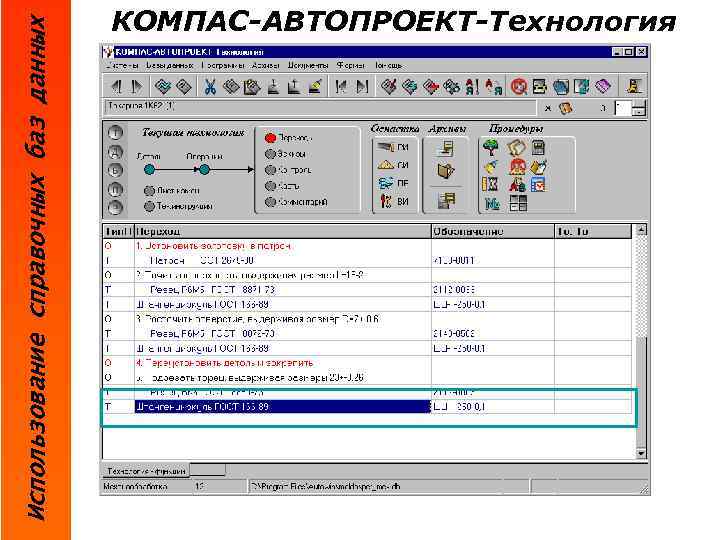Screen dimensions: 720x540
Task: Click the 7100-0011 designation cell
Action: pos(493,261)
